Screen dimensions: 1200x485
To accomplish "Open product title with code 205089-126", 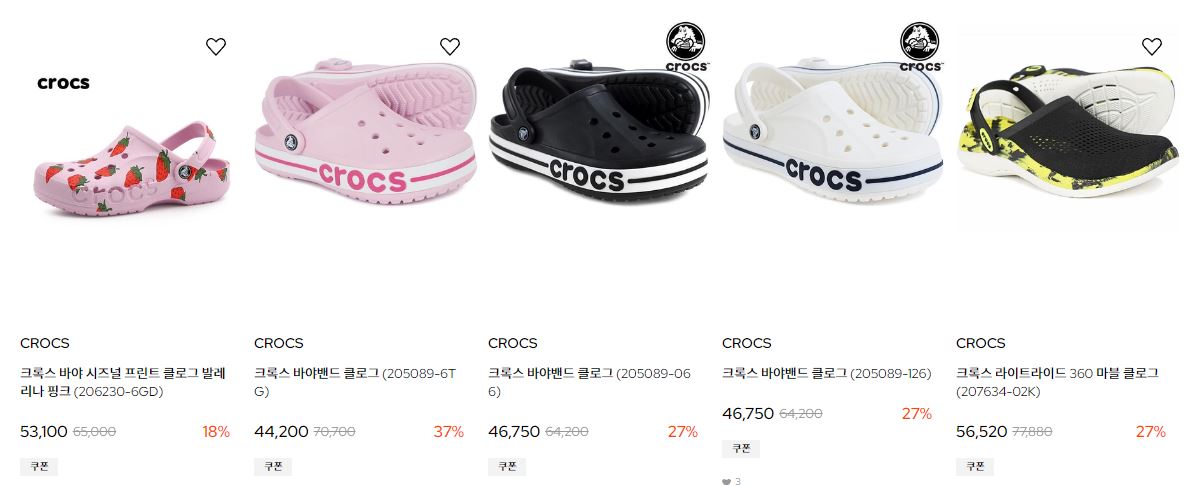I will point(826,373).
